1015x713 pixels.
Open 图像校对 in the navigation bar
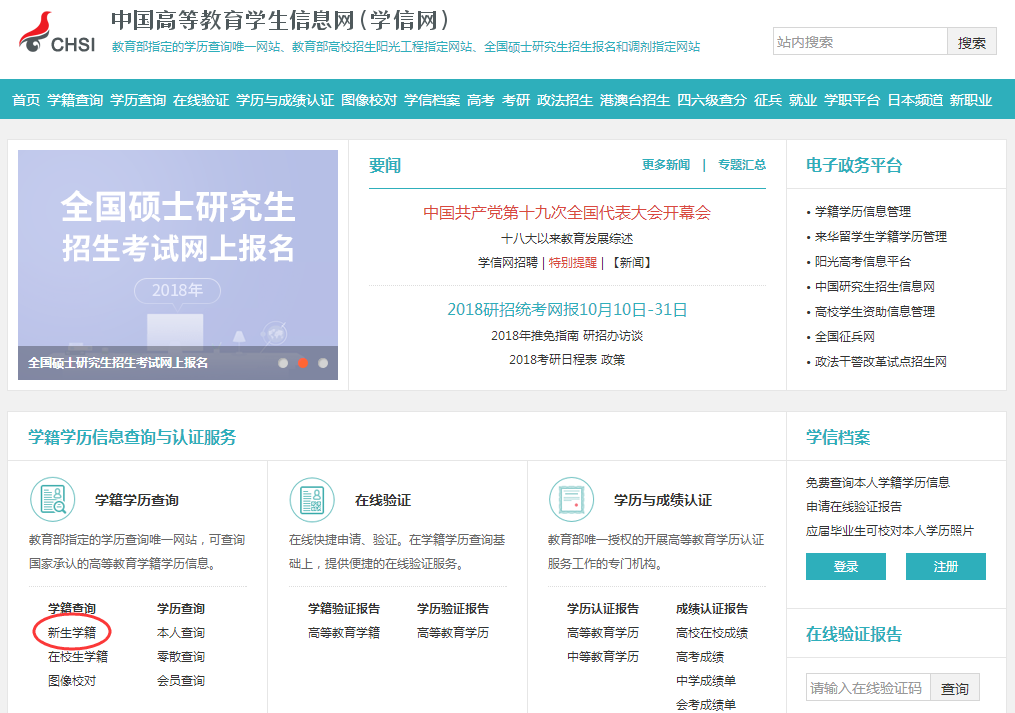(x=369, y=100)
